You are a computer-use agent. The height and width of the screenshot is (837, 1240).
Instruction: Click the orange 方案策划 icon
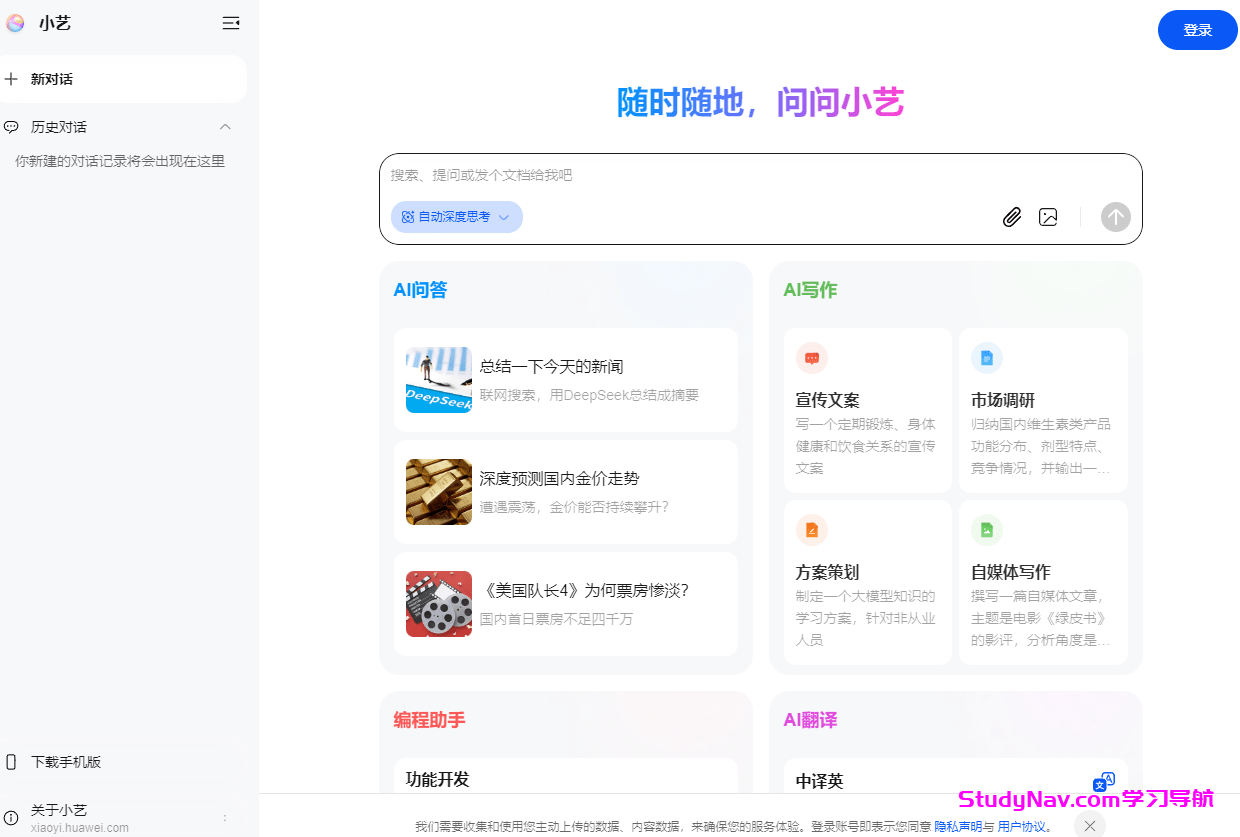[x=812, y=530]
